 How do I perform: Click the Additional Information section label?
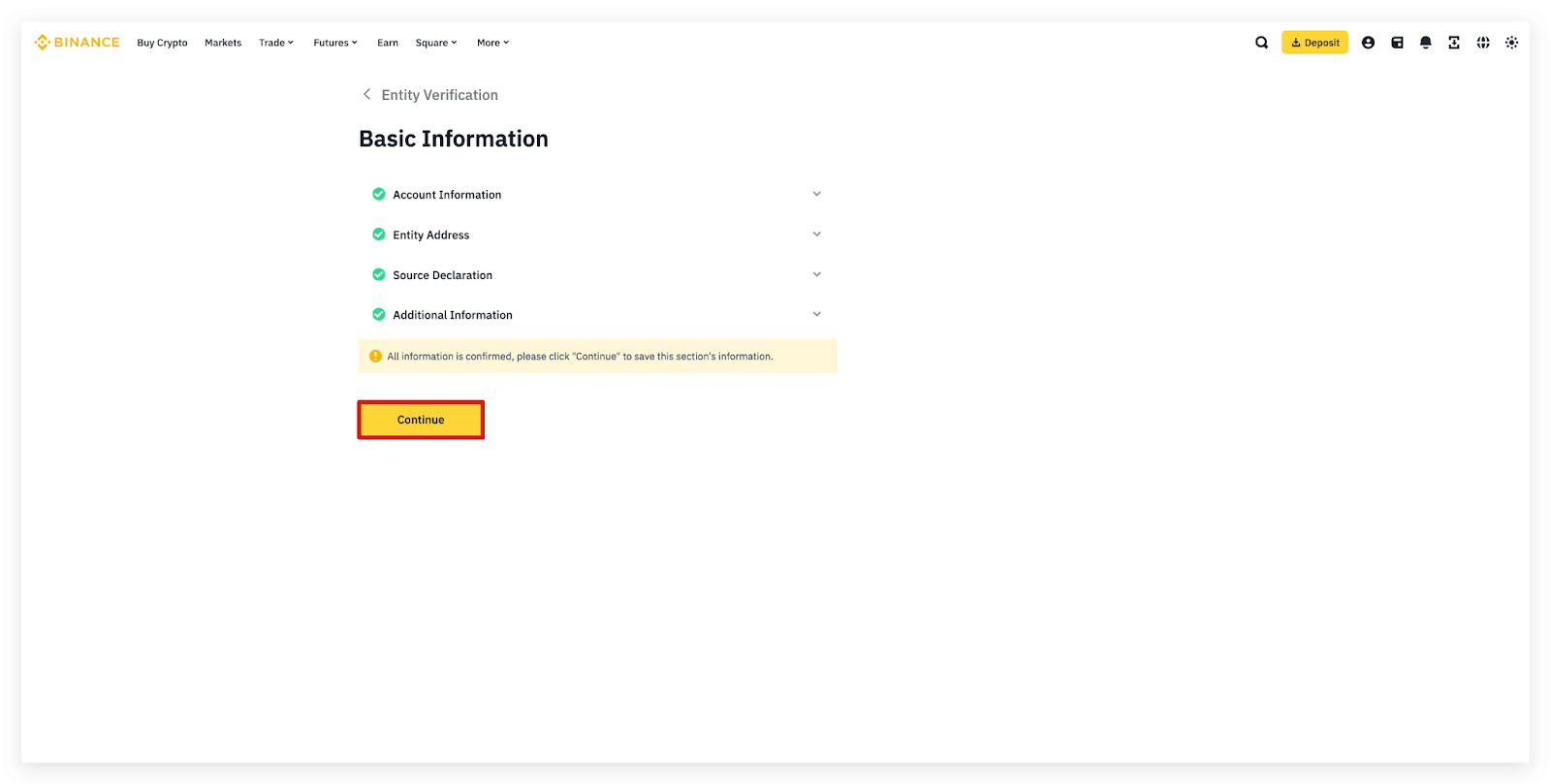(453, 315)
